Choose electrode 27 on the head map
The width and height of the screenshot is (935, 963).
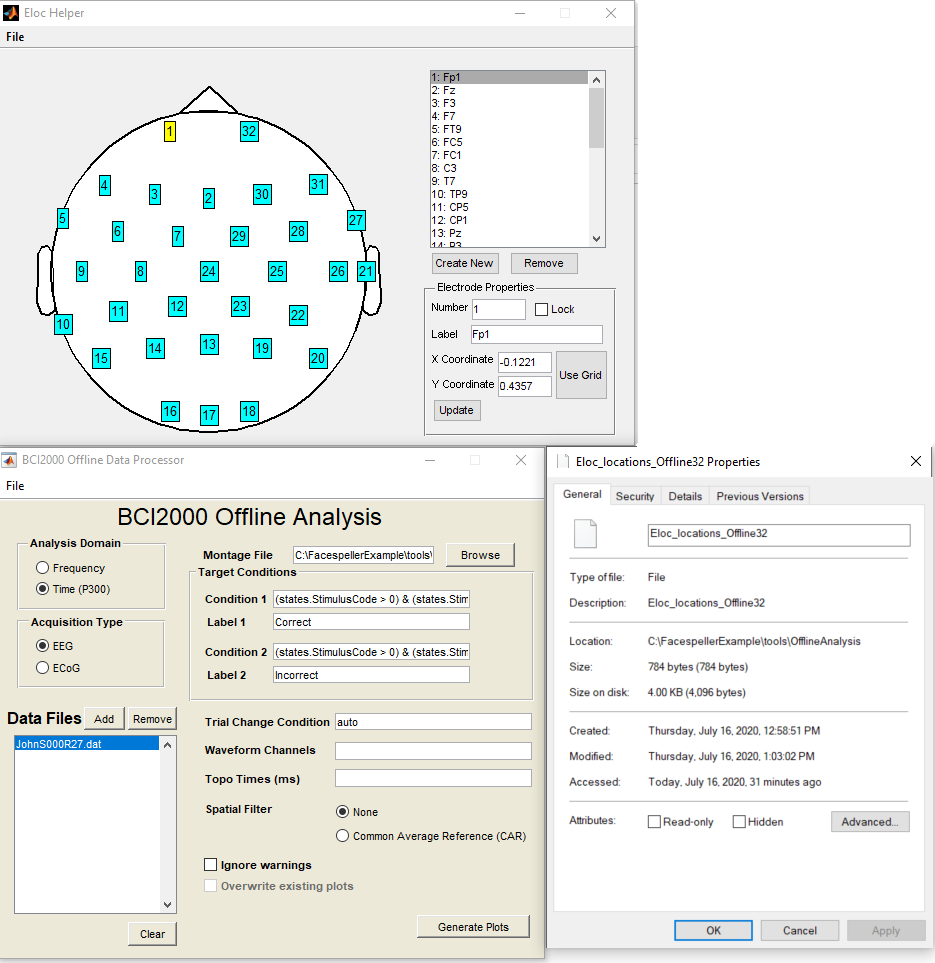click(x=356, y=220)
